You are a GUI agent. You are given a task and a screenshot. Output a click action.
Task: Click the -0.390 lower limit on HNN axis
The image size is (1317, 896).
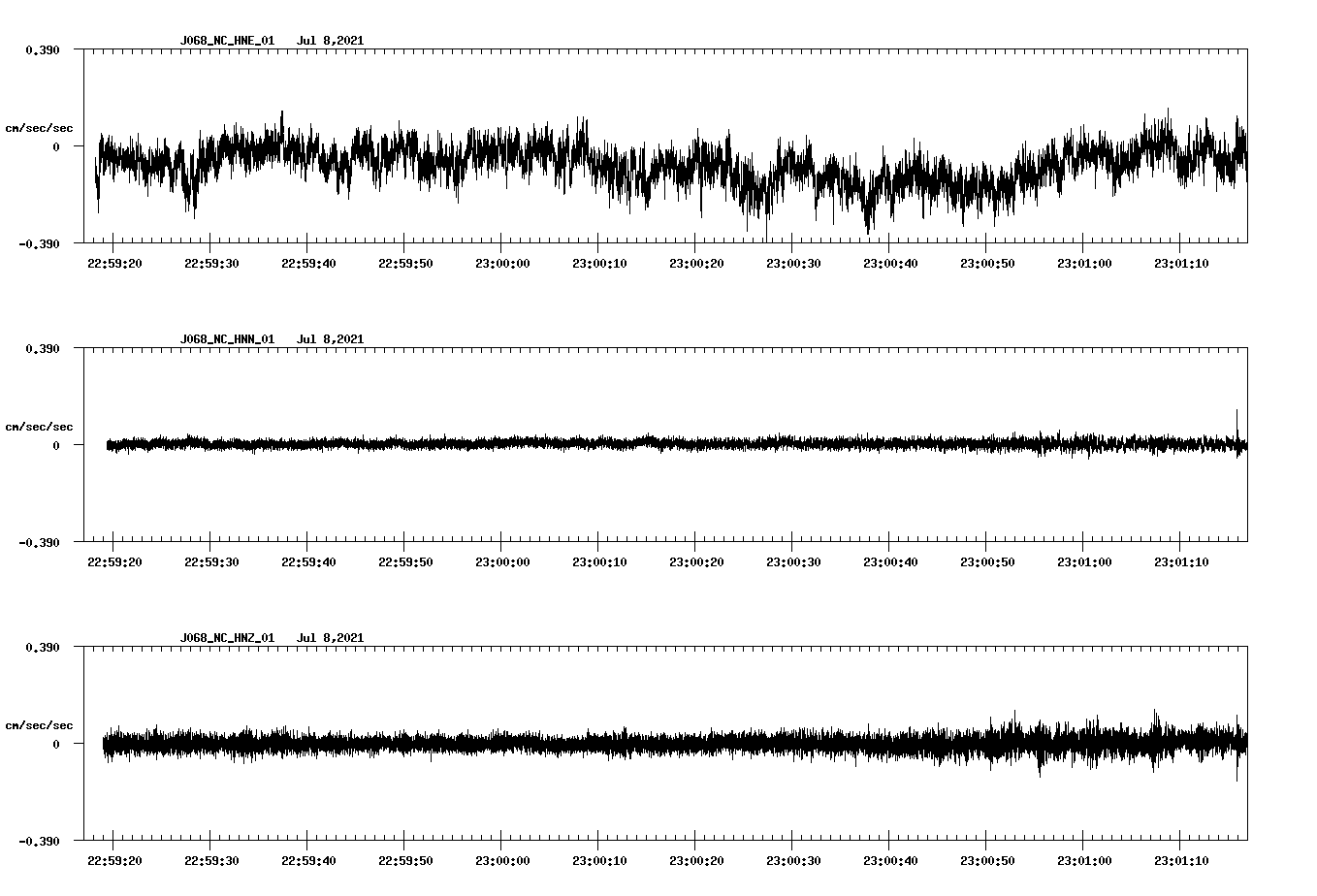[40, 542]
